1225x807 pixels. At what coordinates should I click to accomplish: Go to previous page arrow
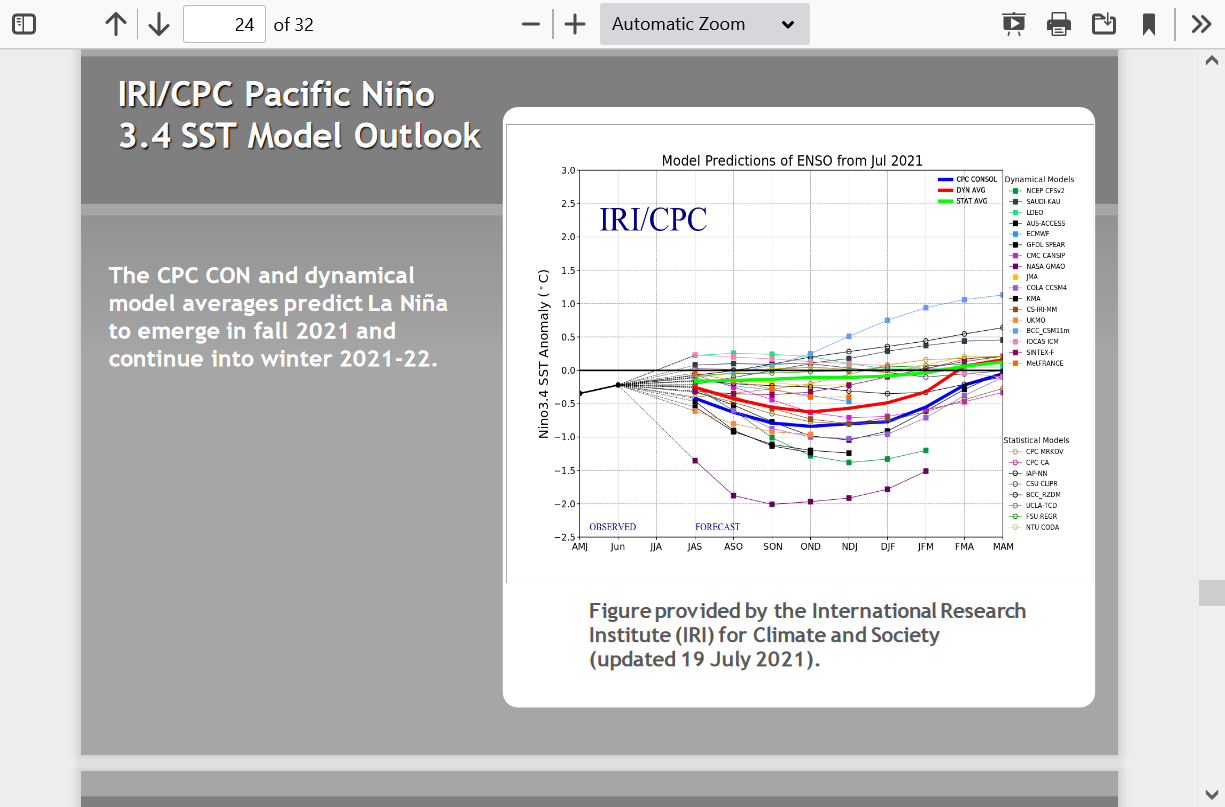tap(116, 24)
